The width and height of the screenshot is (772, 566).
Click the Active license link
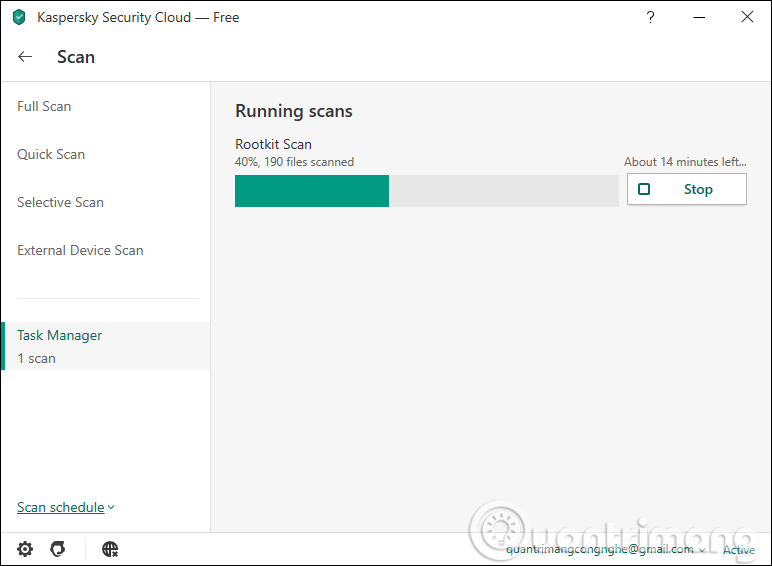739,550
